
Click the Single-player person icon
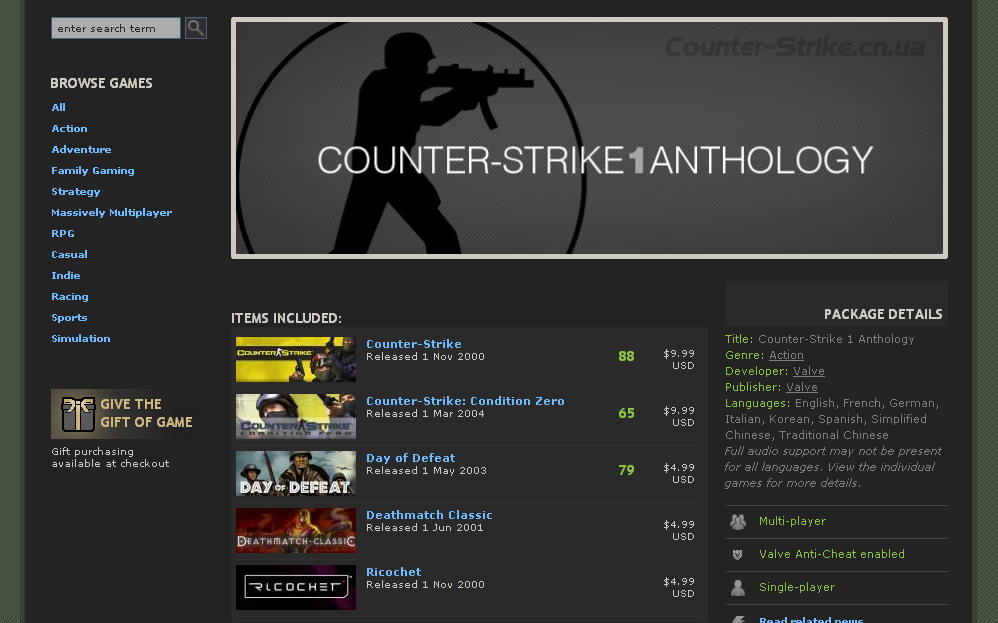pyautogui.click(x=738, y=587)
